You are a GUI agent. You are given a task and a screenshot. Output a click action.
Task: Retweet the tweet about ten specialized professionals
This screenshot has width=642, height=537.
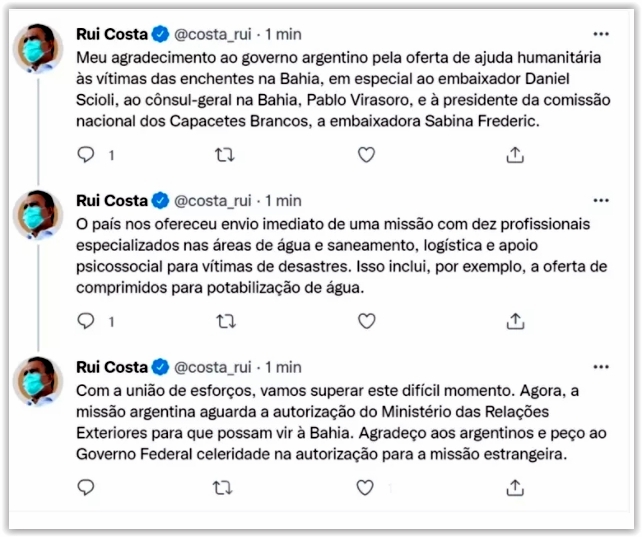pos(225,321)
